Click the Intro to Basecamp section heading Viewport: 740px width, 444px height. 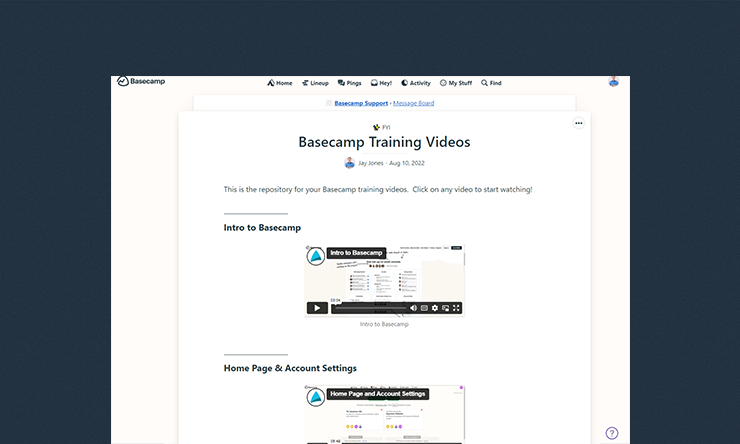point(262,227)
